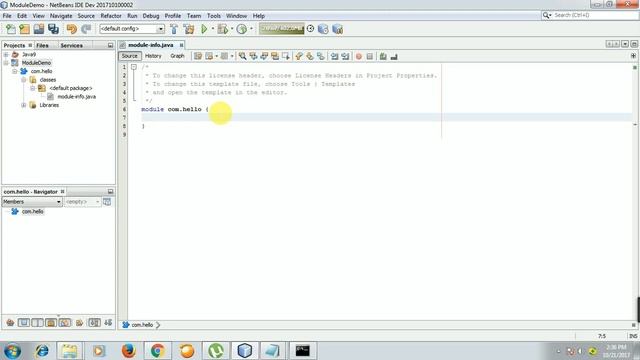Click the Shift Line Left icon

[x=335, y=56]
